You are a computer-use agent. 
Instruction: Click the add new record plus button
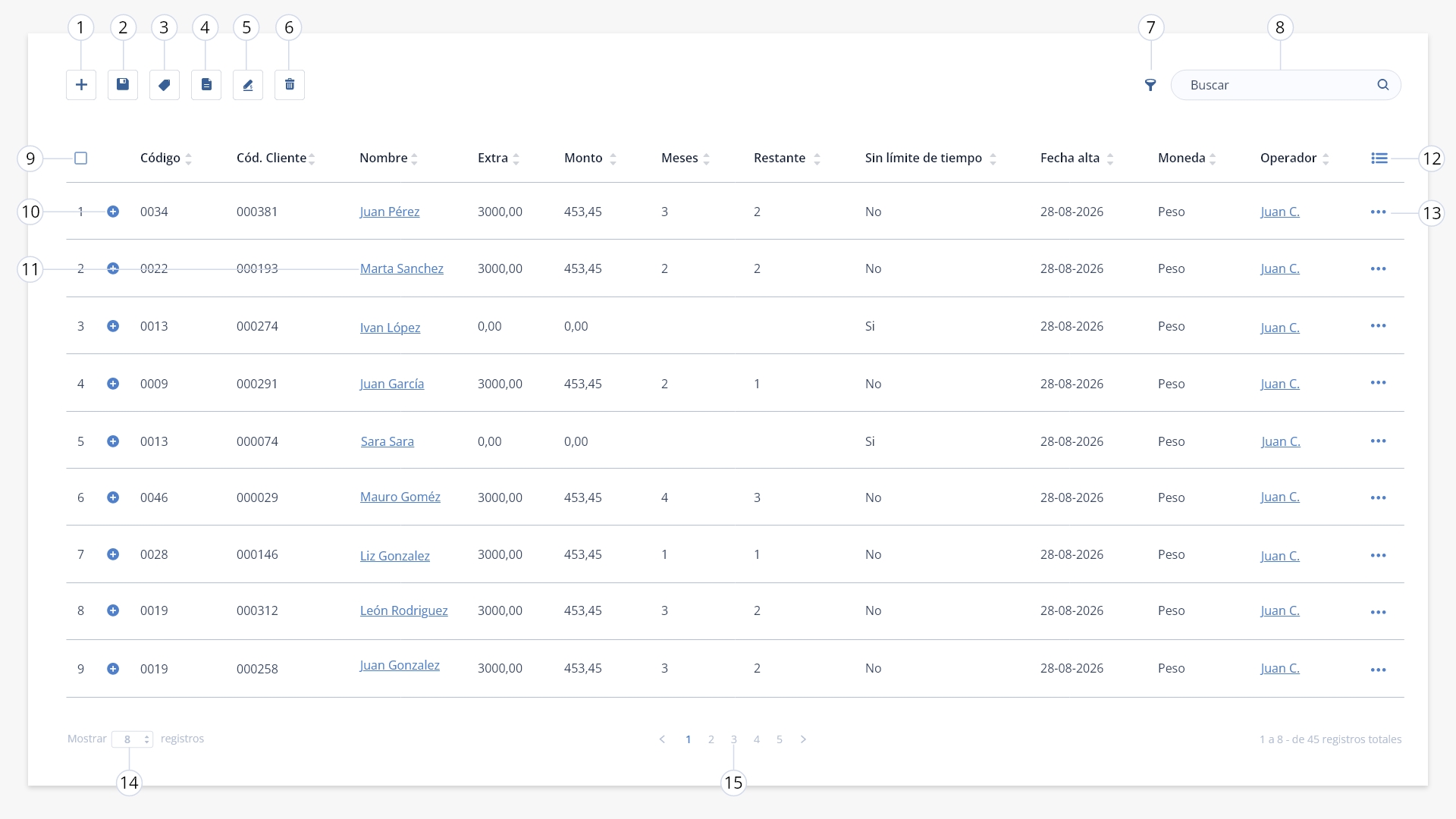point(81,85)
